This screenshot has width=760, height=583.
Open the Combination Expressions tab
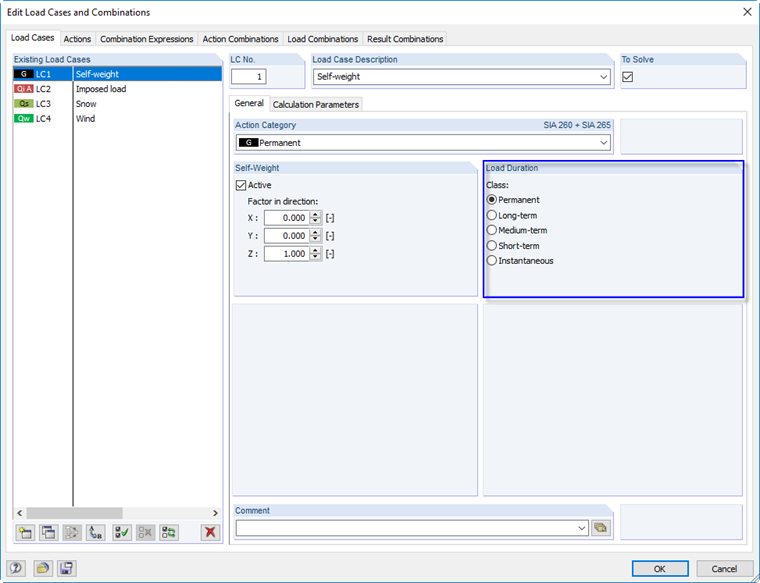pyautogui.click(x=146, y=39)
